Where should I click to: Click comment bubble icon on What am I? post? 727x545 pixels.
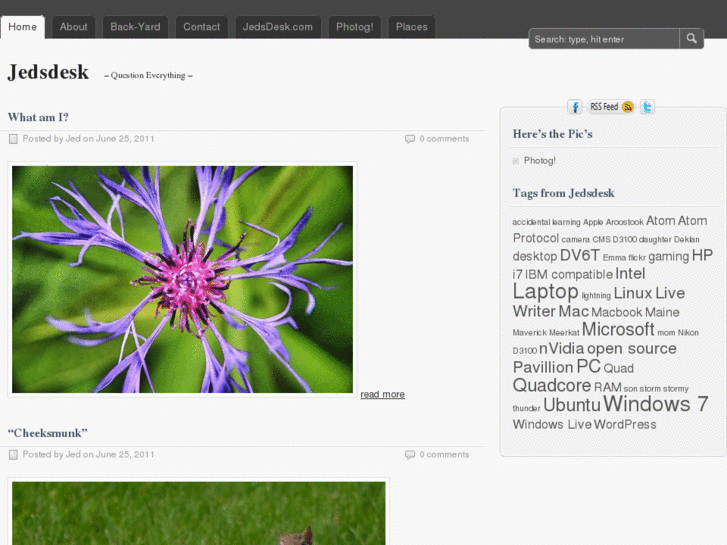pyautogui.click(x=410, y=139)
